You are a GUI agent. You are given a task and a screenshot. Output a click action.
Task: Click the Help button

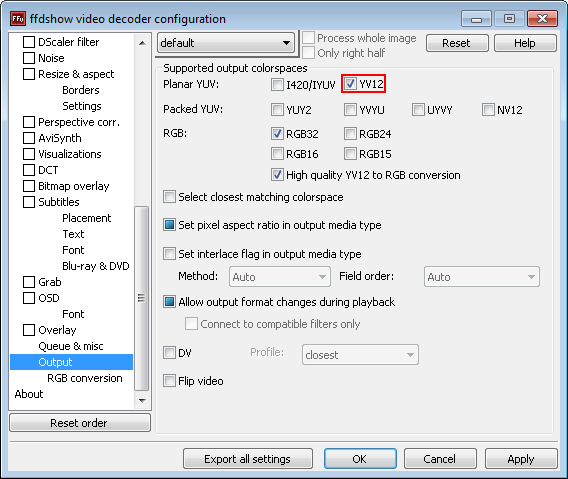click(x=525, y=43)
